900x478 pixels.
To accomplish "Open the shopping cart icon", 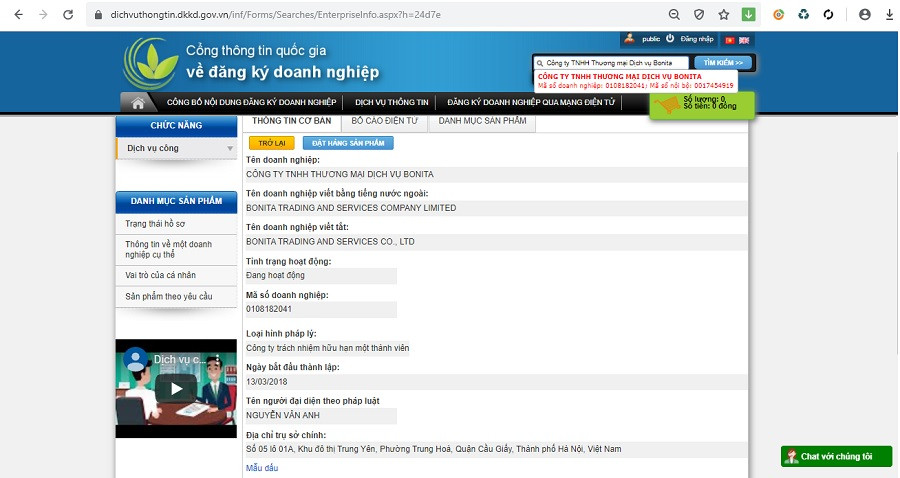I will point(666,106).
